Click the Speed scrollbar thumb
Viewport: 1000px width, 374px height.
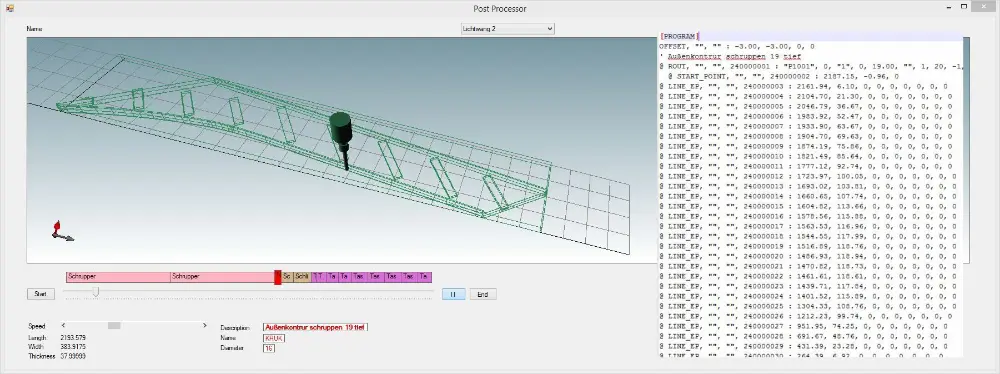tap(114, 325)
